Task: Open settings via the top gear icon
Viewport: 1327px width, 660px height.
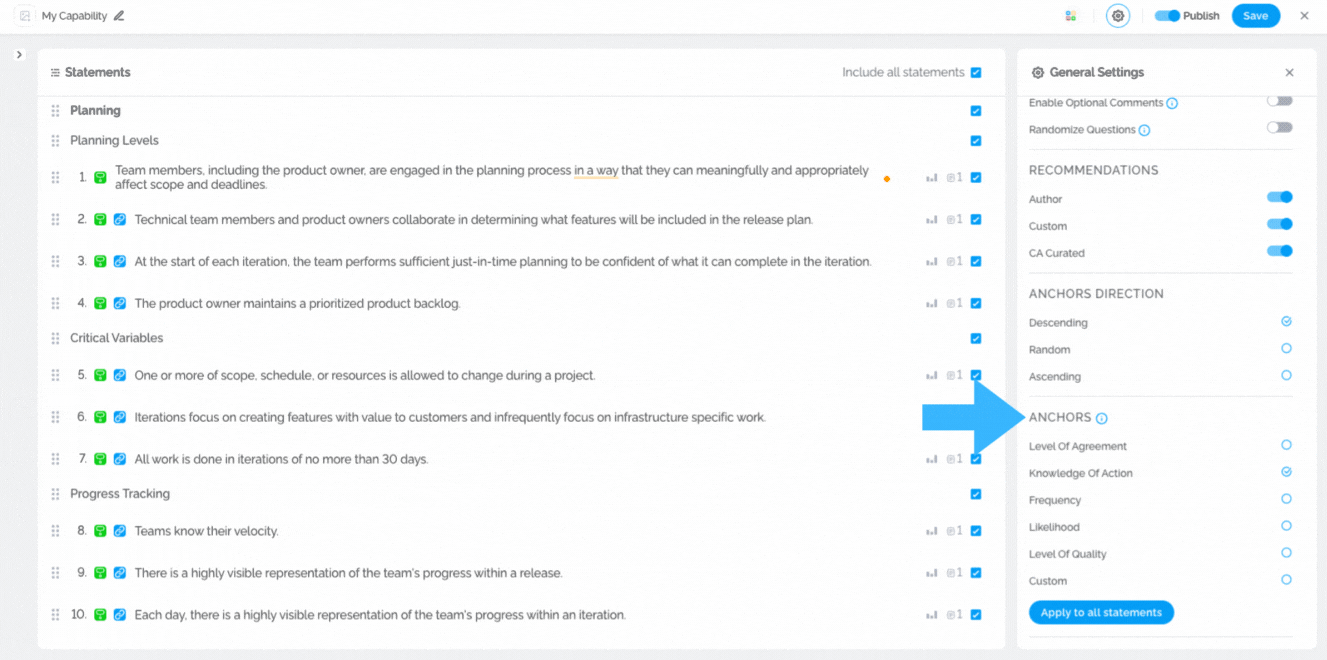Action: 1118,16
